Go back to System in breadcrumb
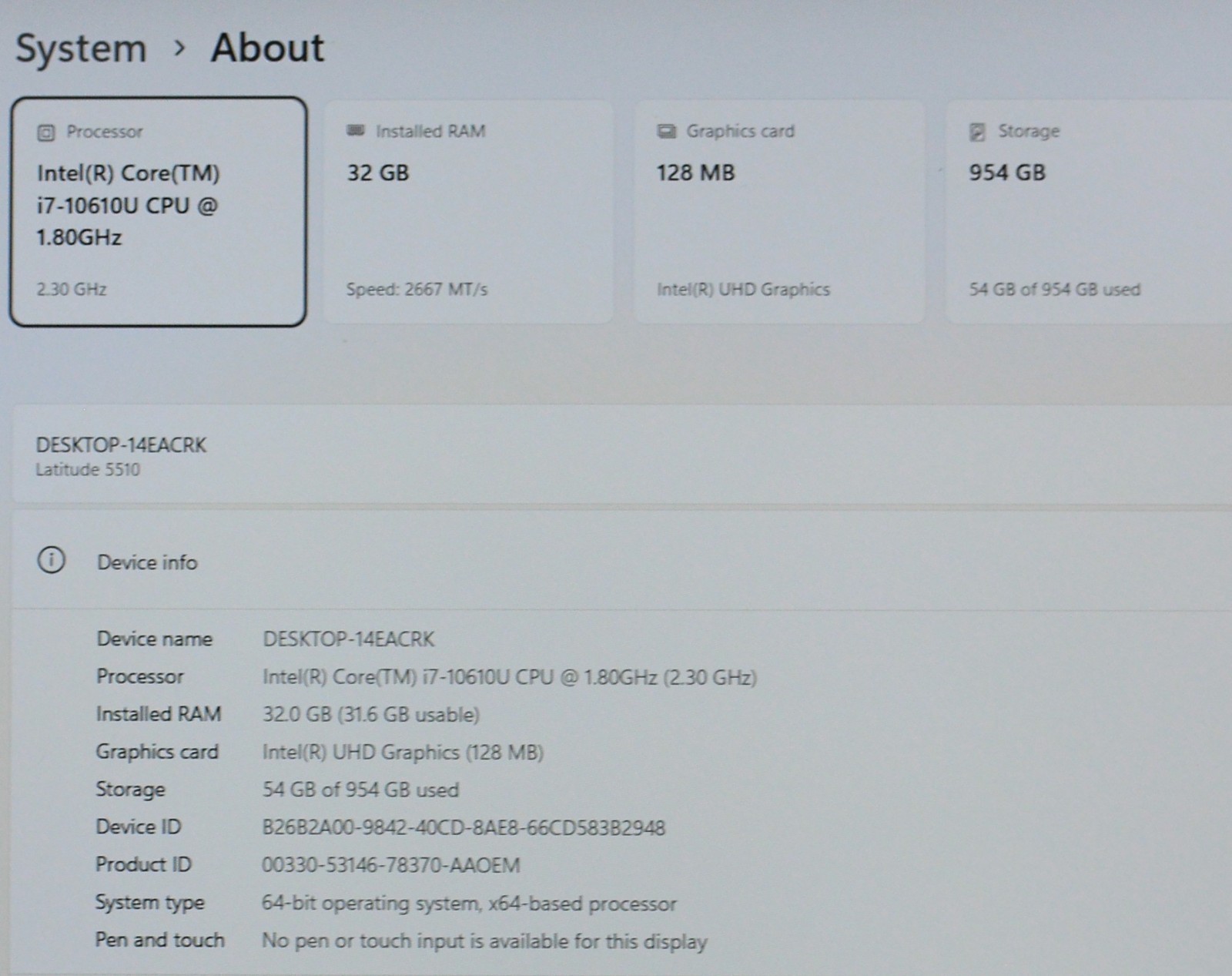The image size is (1232, 976). coord(81,49)
